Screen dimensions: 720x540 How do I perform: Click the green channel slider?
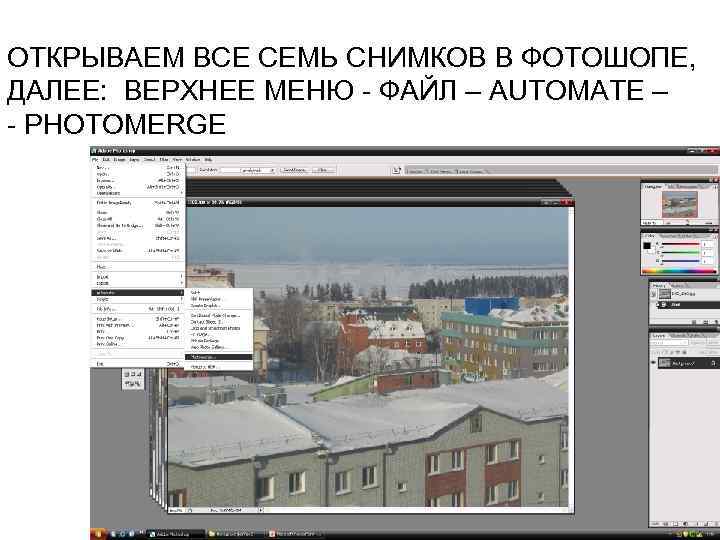(x=680, y=253)
